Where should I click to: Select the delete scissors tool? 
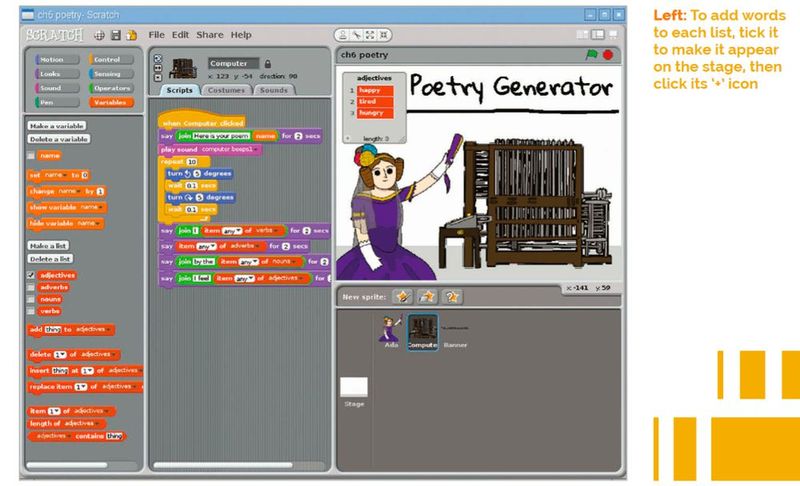click(x=357, y=35)
